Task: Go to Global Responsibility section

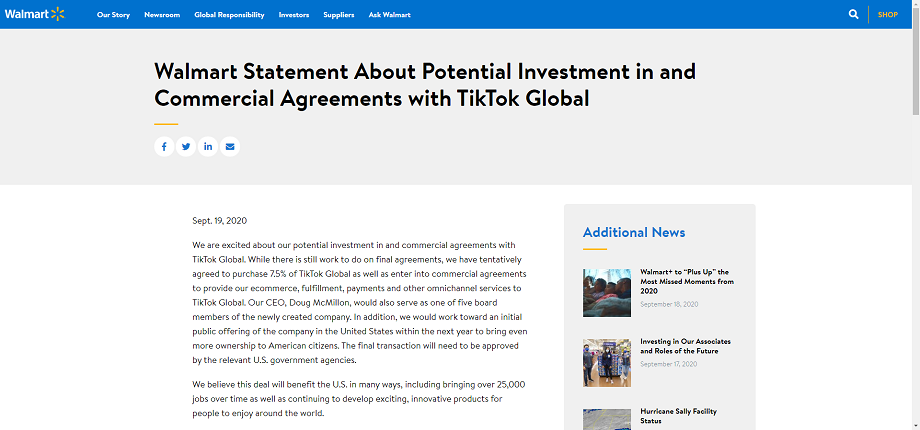Action: pyautogui.click(x=229, y=15)
